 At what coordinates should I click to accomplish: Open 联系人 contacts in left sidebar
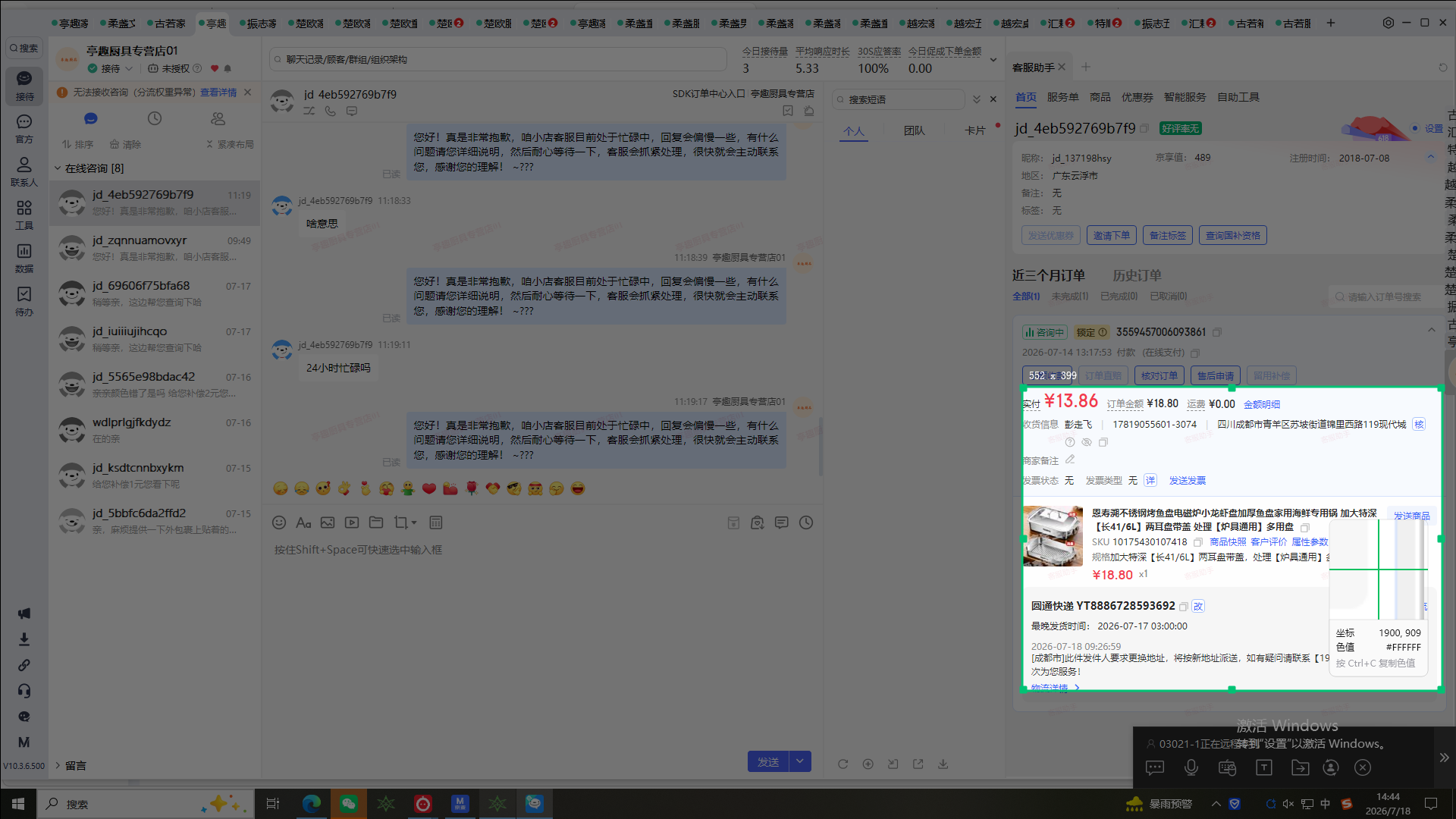pos(24,172)
